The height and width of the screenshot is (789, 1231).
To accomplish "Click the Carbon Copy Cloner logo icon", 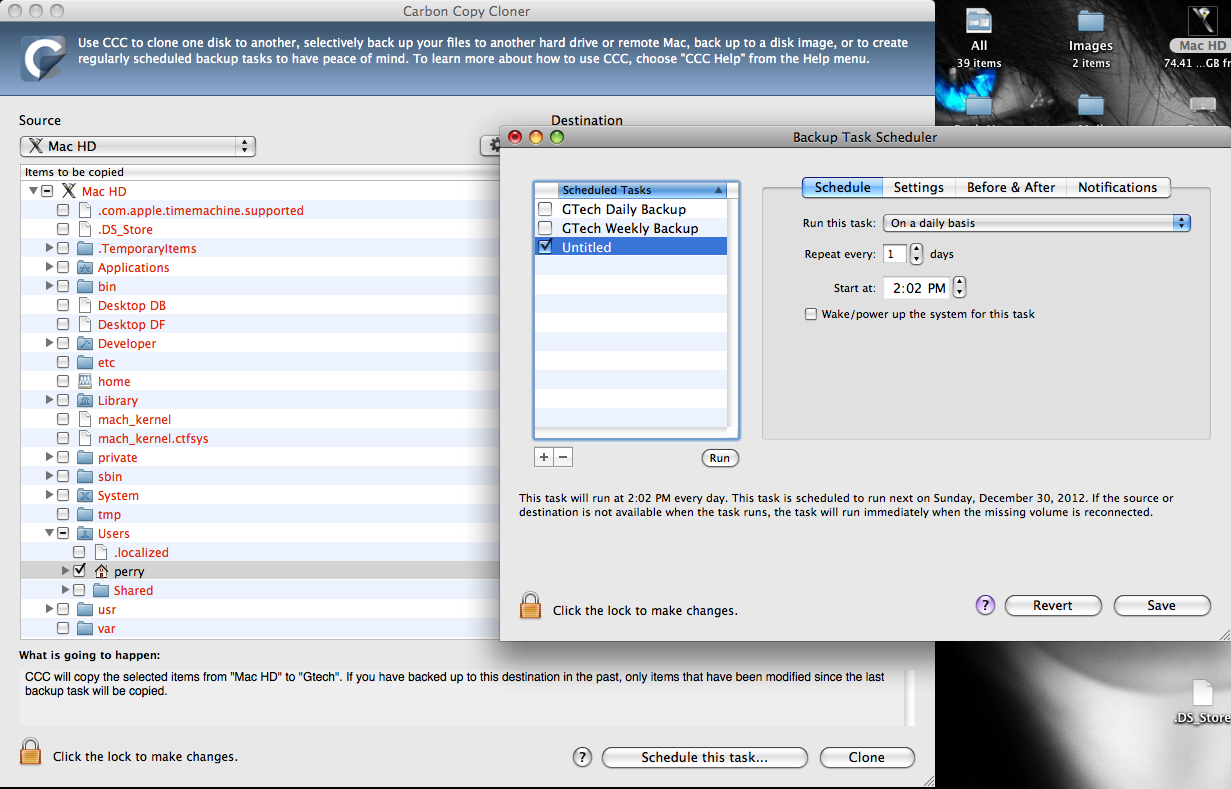I will [43, 58].
